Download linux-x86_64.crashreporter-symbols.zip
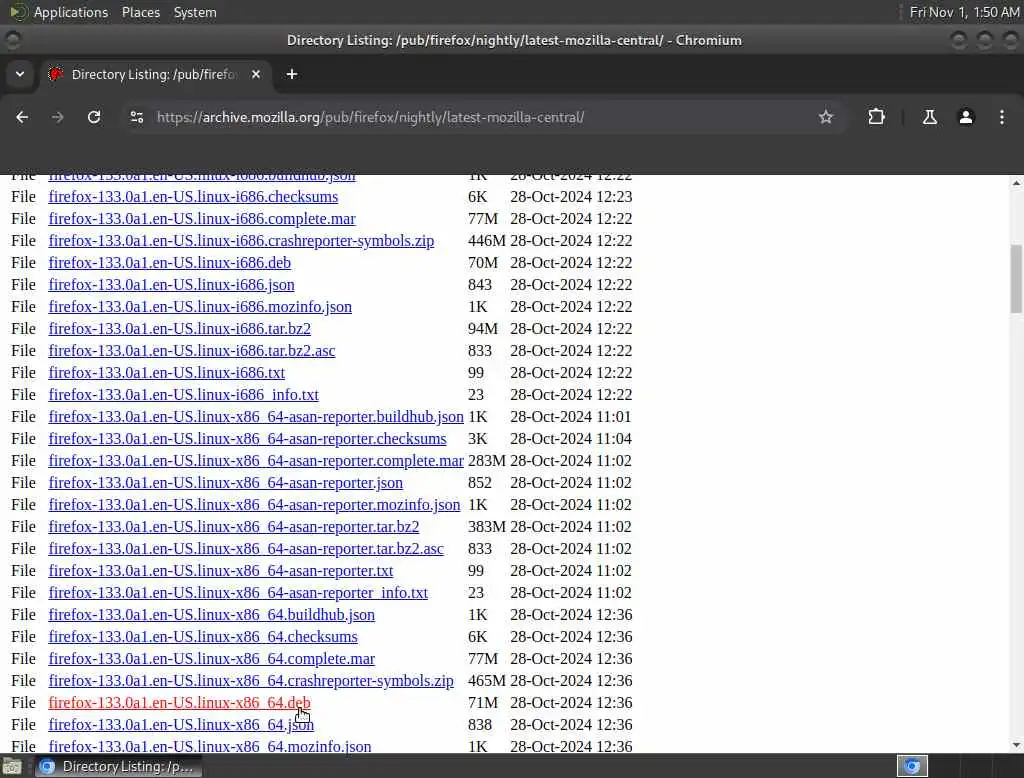Image resolution: width=1024 pixels, height=778 pixels. click(251, 681)
